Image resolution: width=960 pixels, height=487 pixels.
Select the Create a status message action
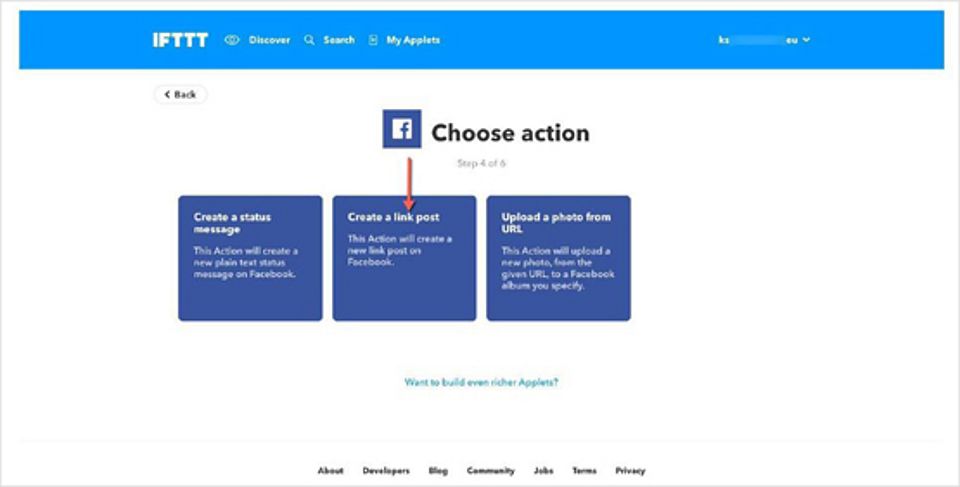[x=250, y=258]
